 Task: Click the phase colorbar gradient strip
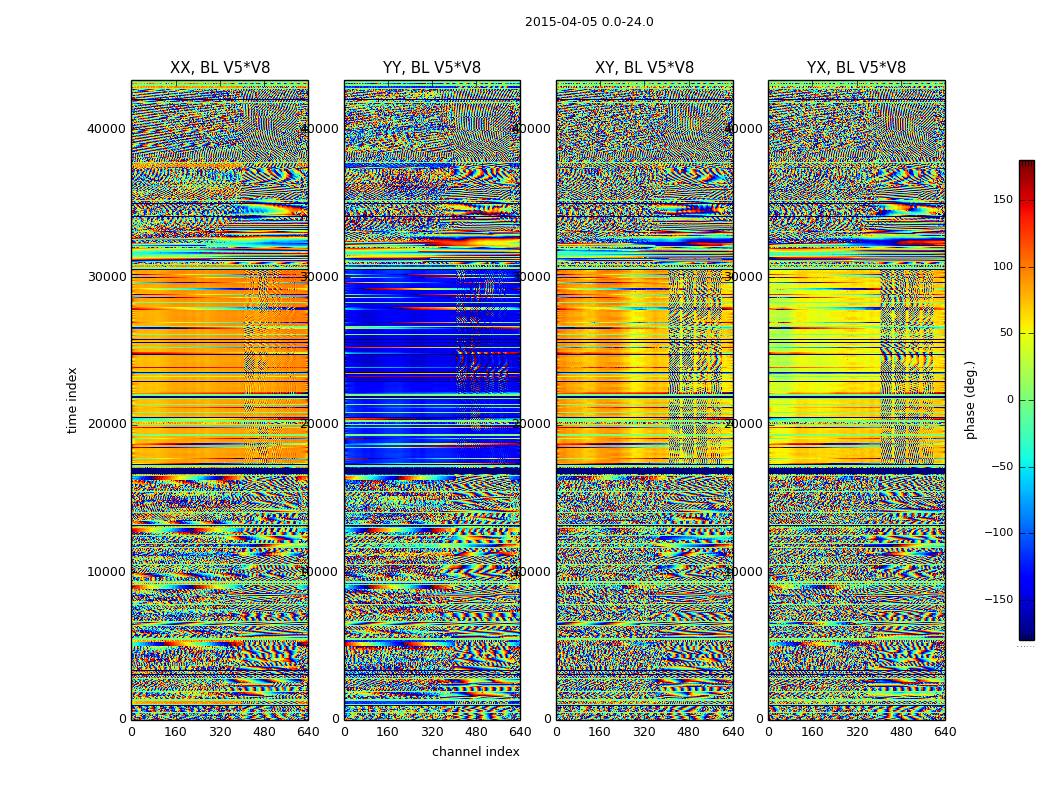pyautogui.click(x=1027, y=400)
